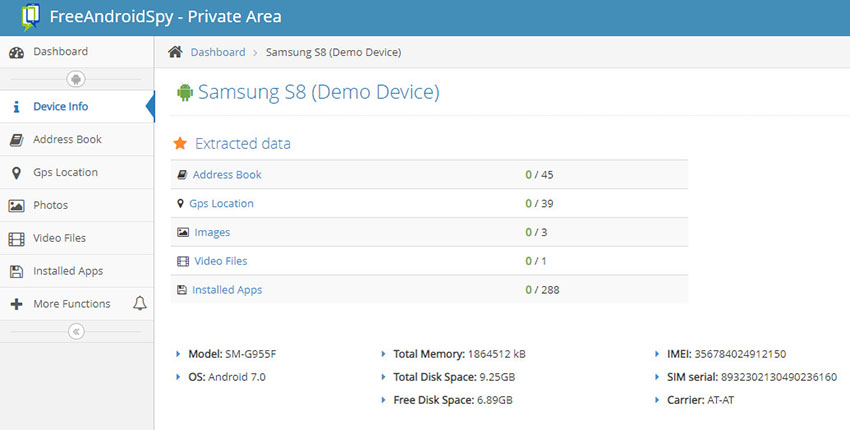Screen dimensions: 850x430
Task: Open Address Book in the sidebar
Action: tap(67, 140)
